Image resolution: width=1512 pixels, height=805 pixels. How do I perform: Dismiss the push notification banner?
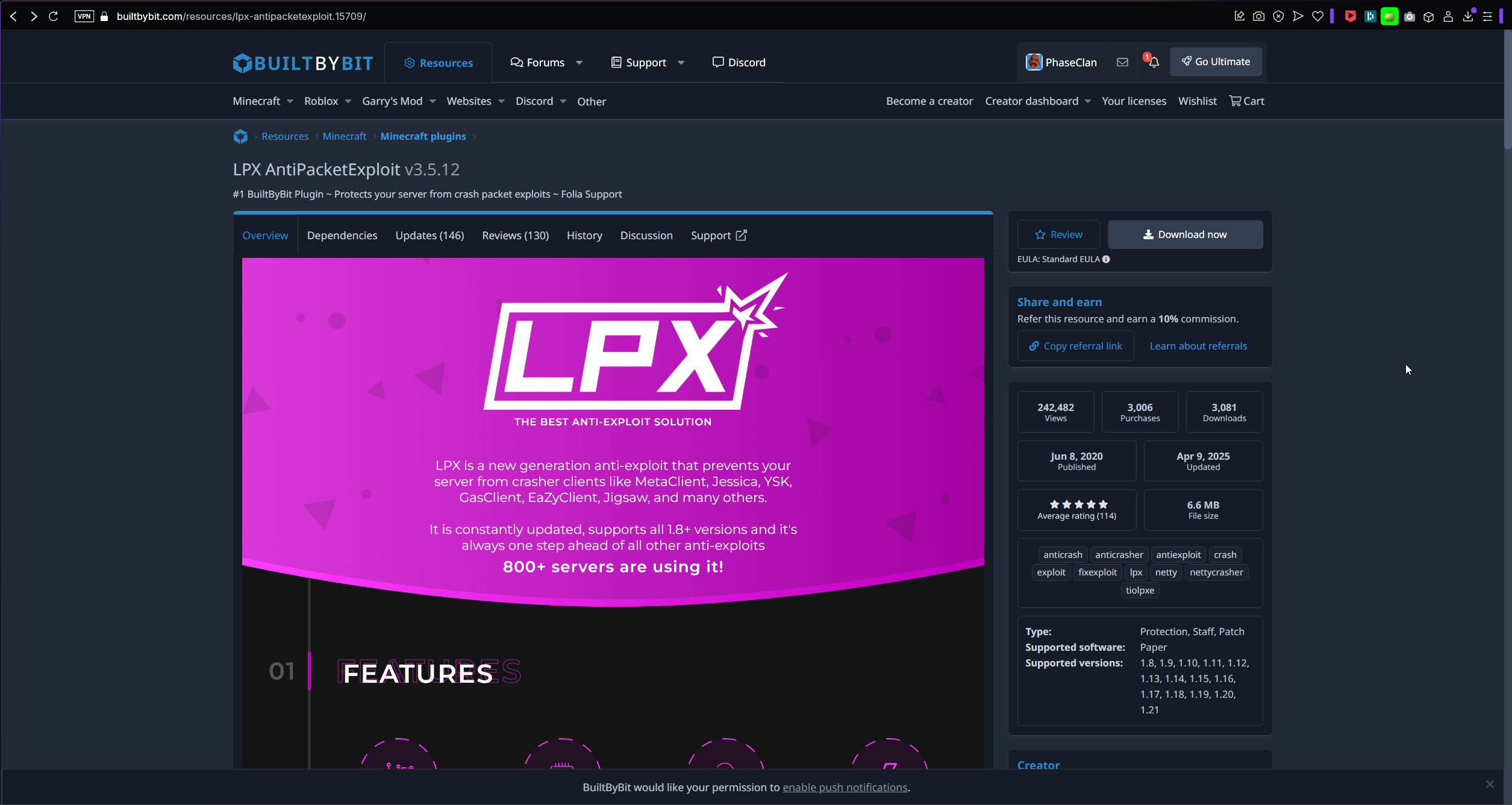click(1490, 784)
